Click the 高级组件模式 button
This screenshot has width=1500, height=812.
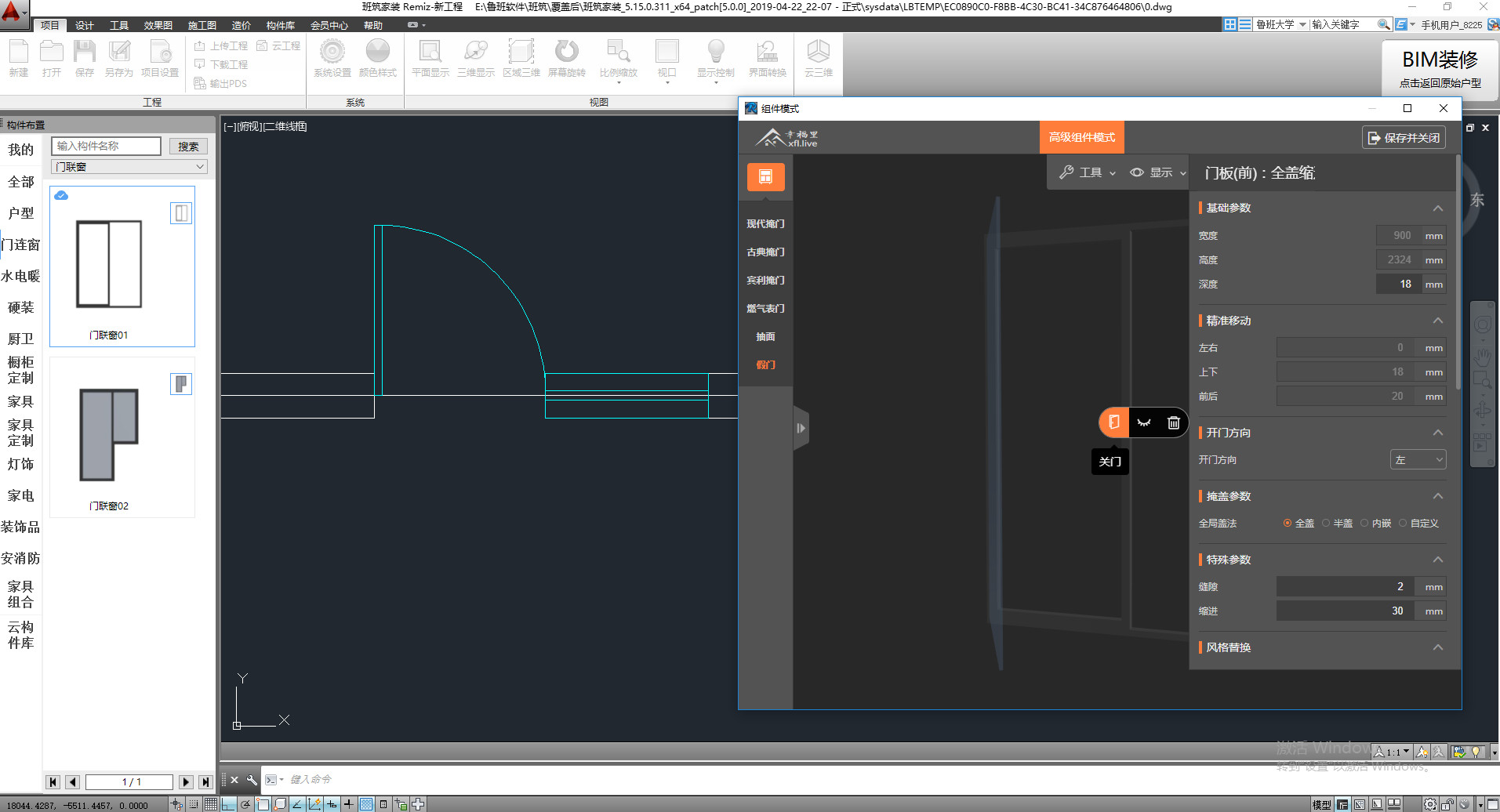point(1082,137)
